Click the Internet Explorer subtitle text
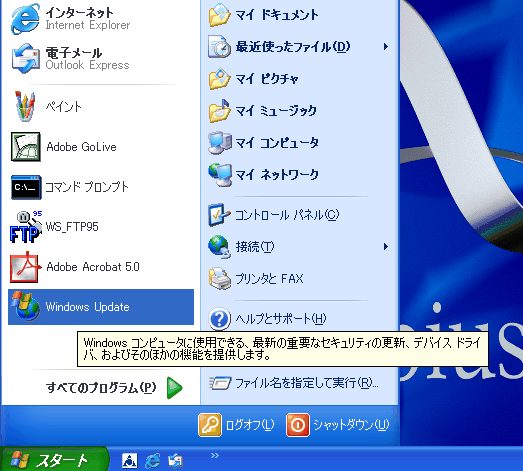 [88, 25]
